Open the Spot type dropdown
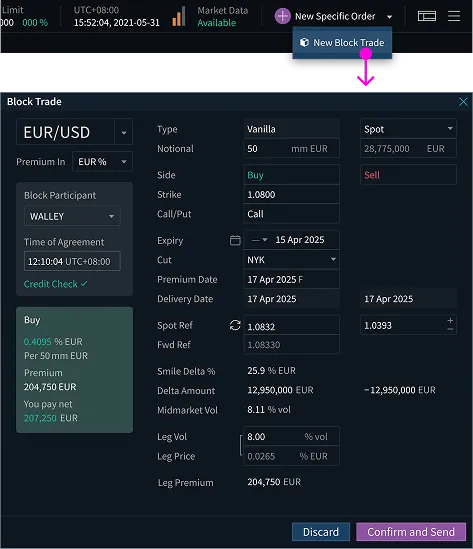Screen dimensions: 473x549 click(x=408, y=129)
